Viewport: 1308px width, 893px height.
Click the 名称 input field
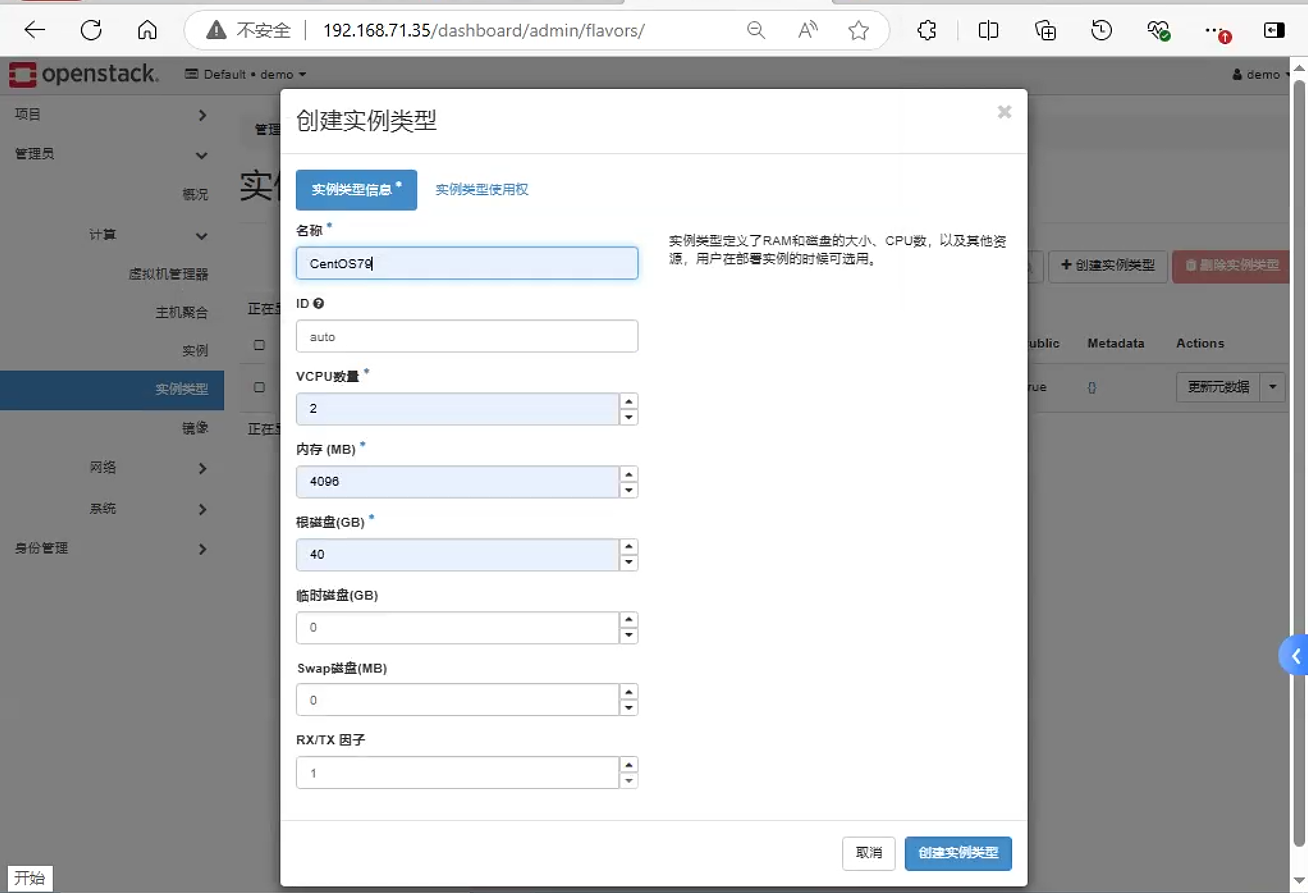(467, 263)
